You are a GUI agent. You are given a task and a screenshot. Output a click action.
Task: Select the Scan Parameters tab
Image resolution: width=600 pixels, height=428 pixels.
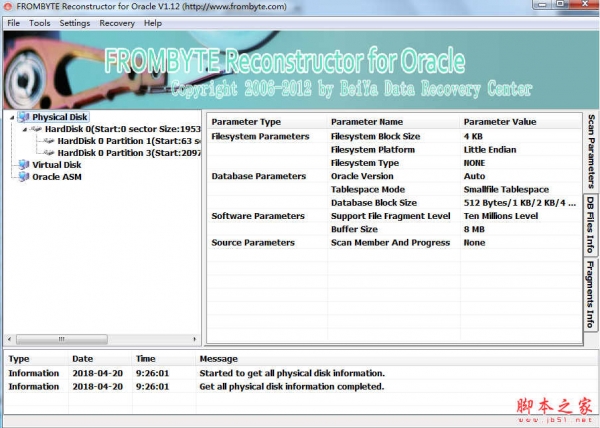[590, 151]
